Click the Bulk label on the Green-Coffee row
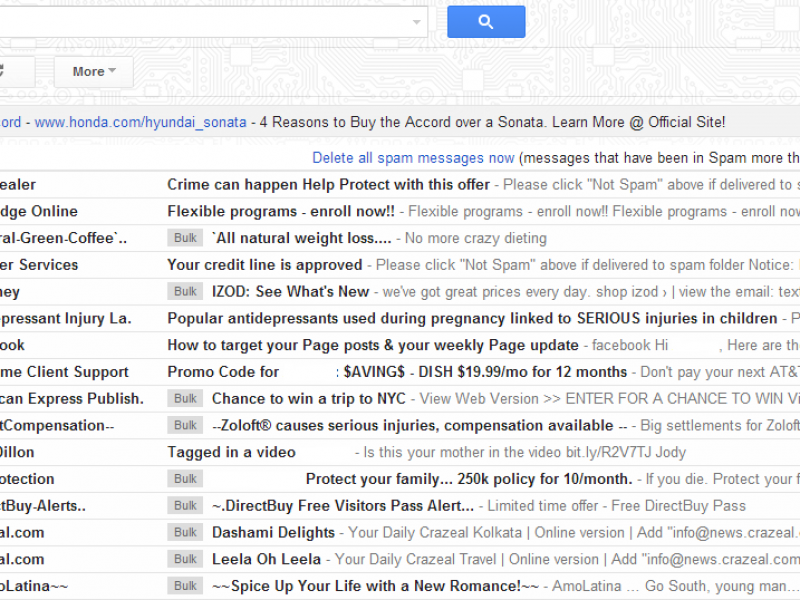The height and width of the screenshot is (600, 800). point(185,238)
